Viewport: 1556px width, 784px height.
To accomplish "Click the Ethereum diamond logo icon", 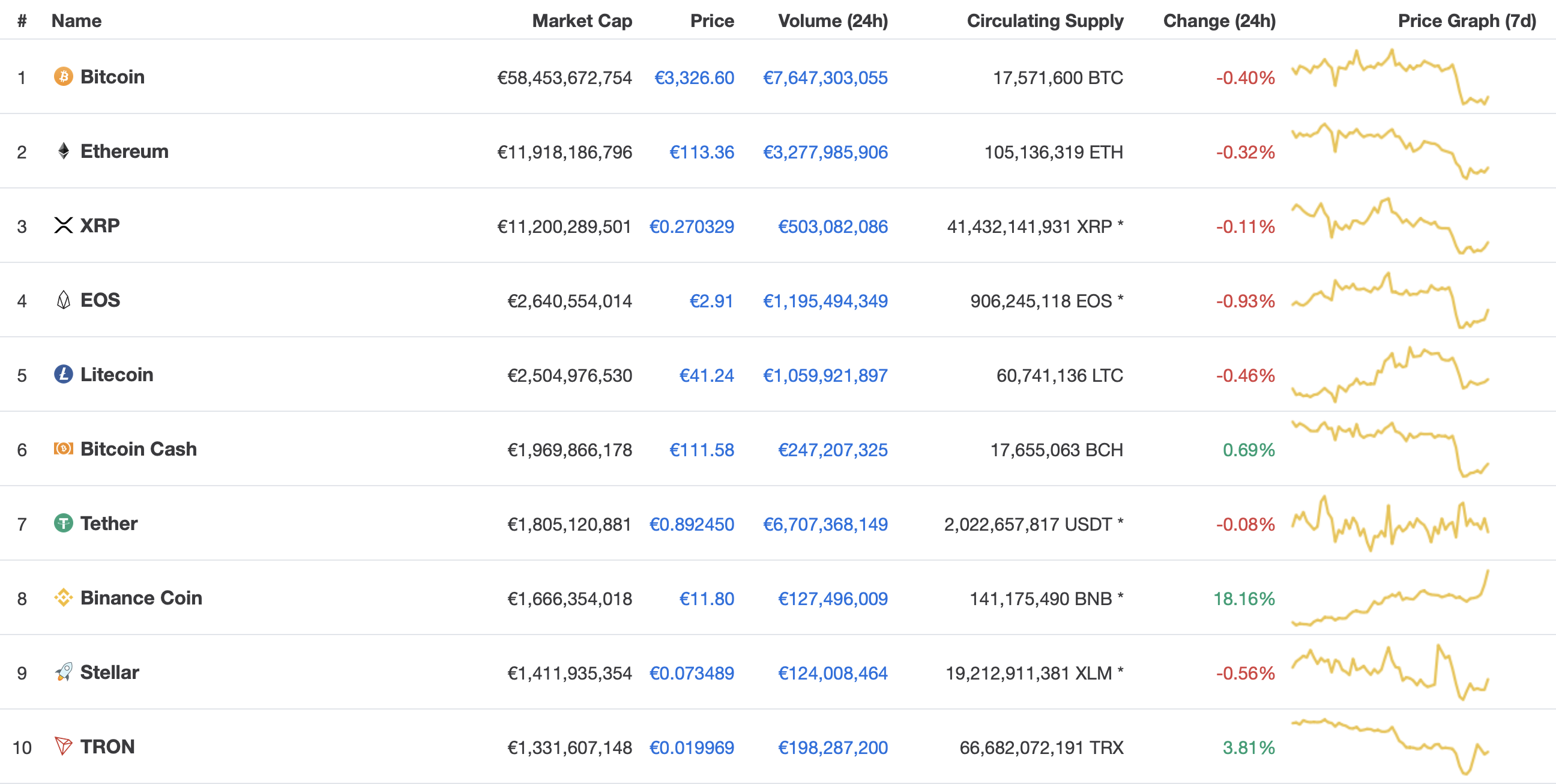I will 64,151.
